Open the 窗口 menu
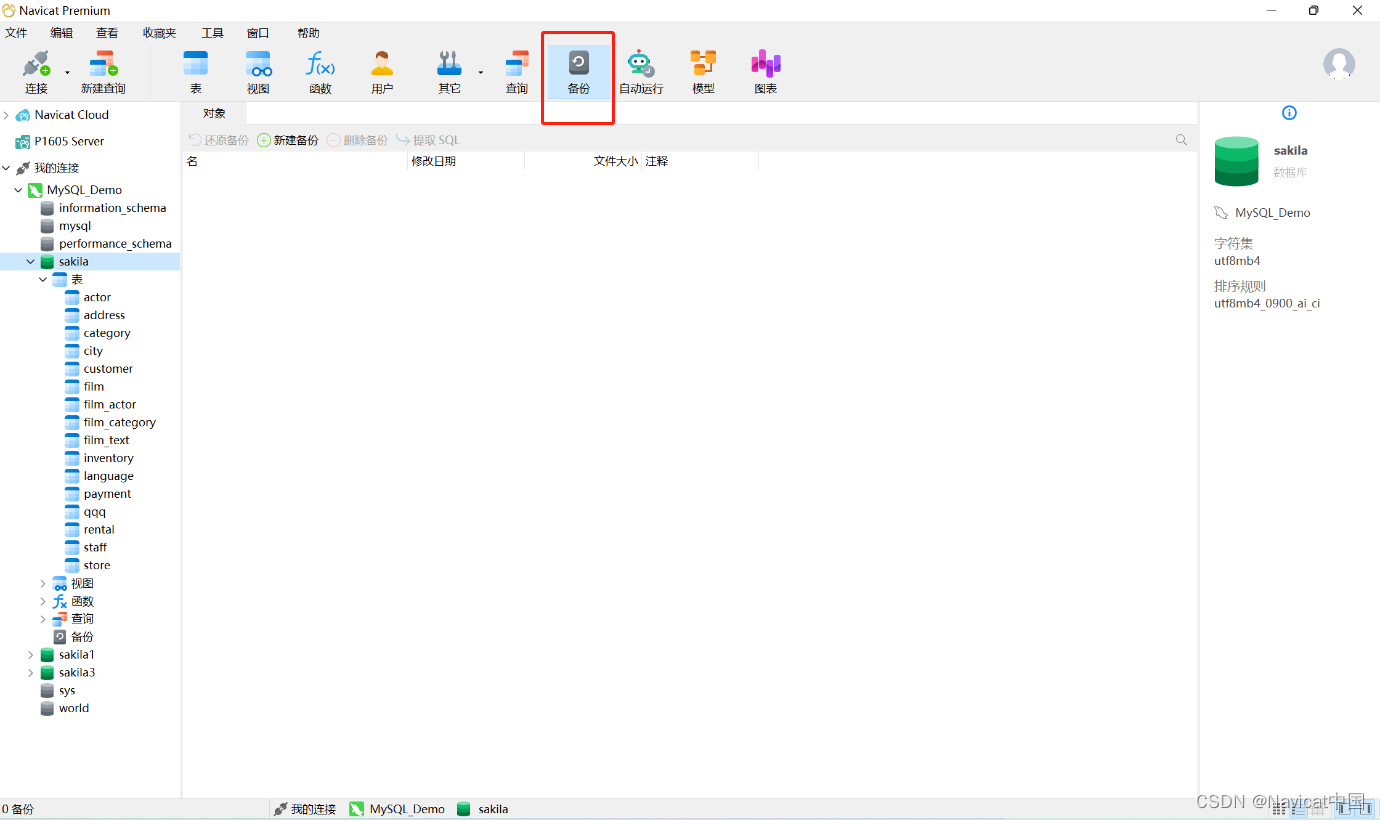Screen dimensions: 1380x820 [x=258, y=33]
